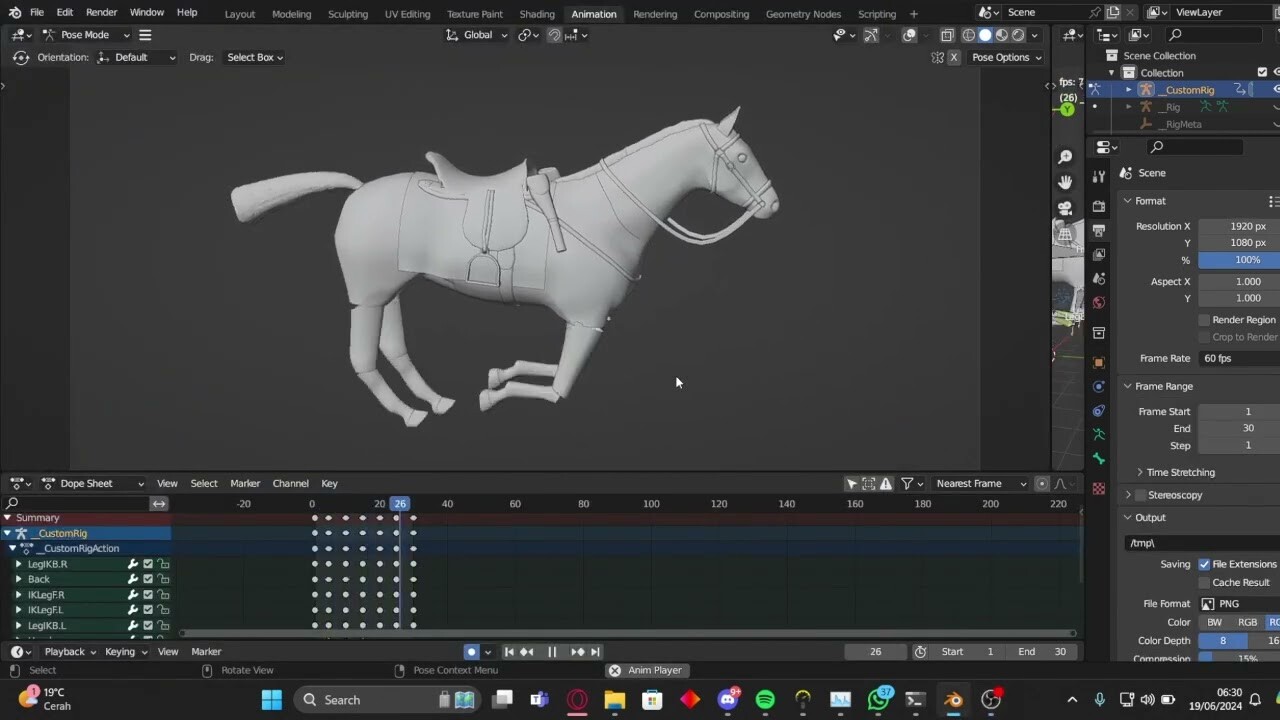Image resolution: width=1280 pixels, height=720 pixels.
Task: Click the current frame field showing 26
Action: (875, 651)
